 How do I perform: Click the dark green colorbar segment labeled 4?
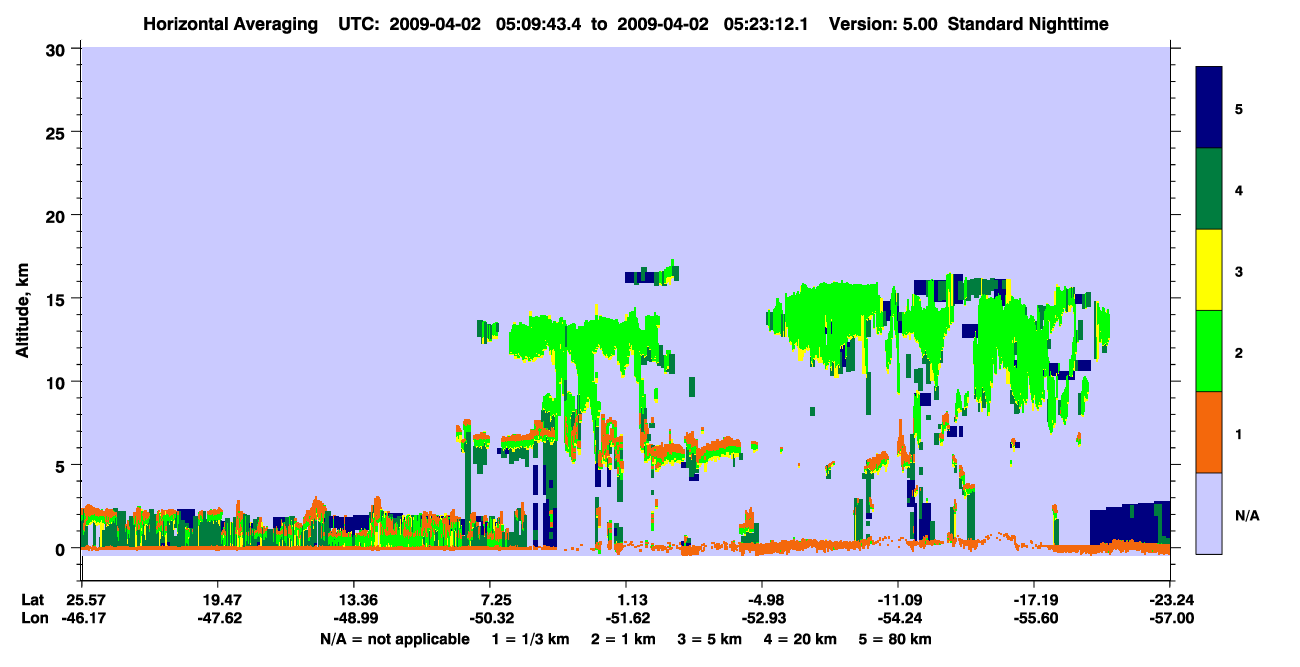click(x=1209, y=189)
